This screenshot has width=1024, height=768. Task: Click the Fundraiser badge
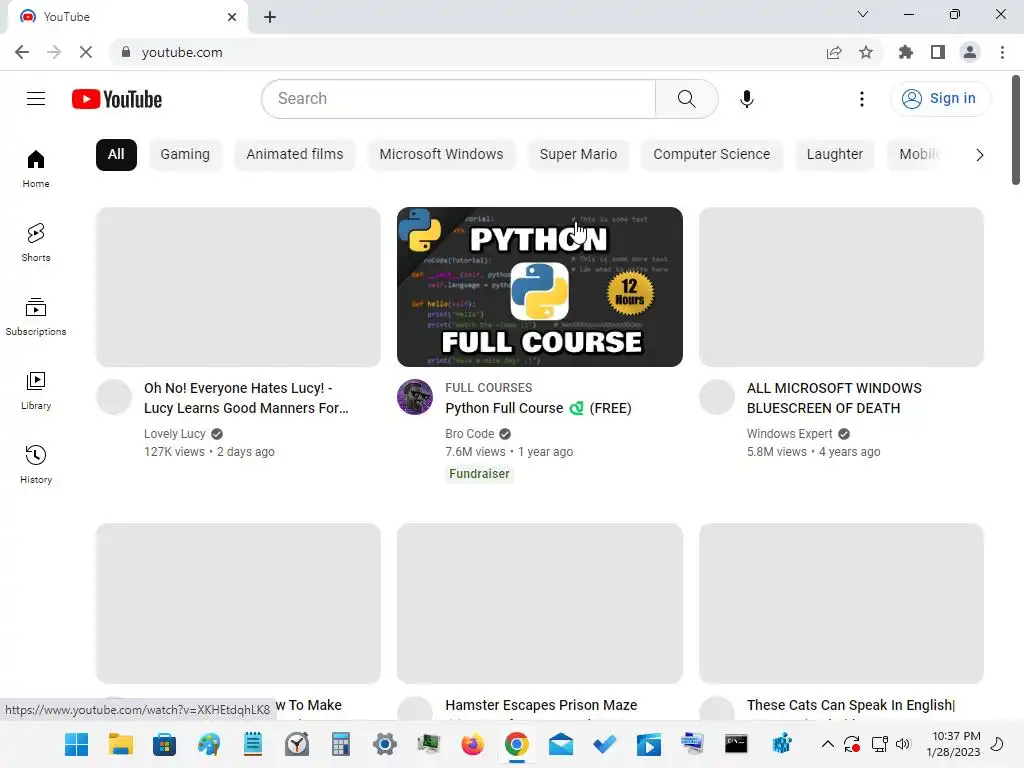[479, 474]
